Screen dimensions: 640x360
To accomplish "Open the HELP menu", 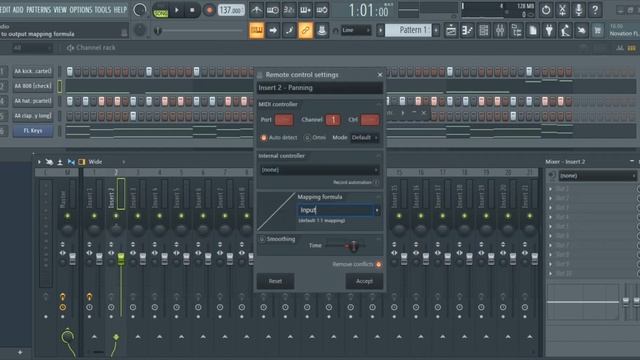I will (x=120, y=9).
